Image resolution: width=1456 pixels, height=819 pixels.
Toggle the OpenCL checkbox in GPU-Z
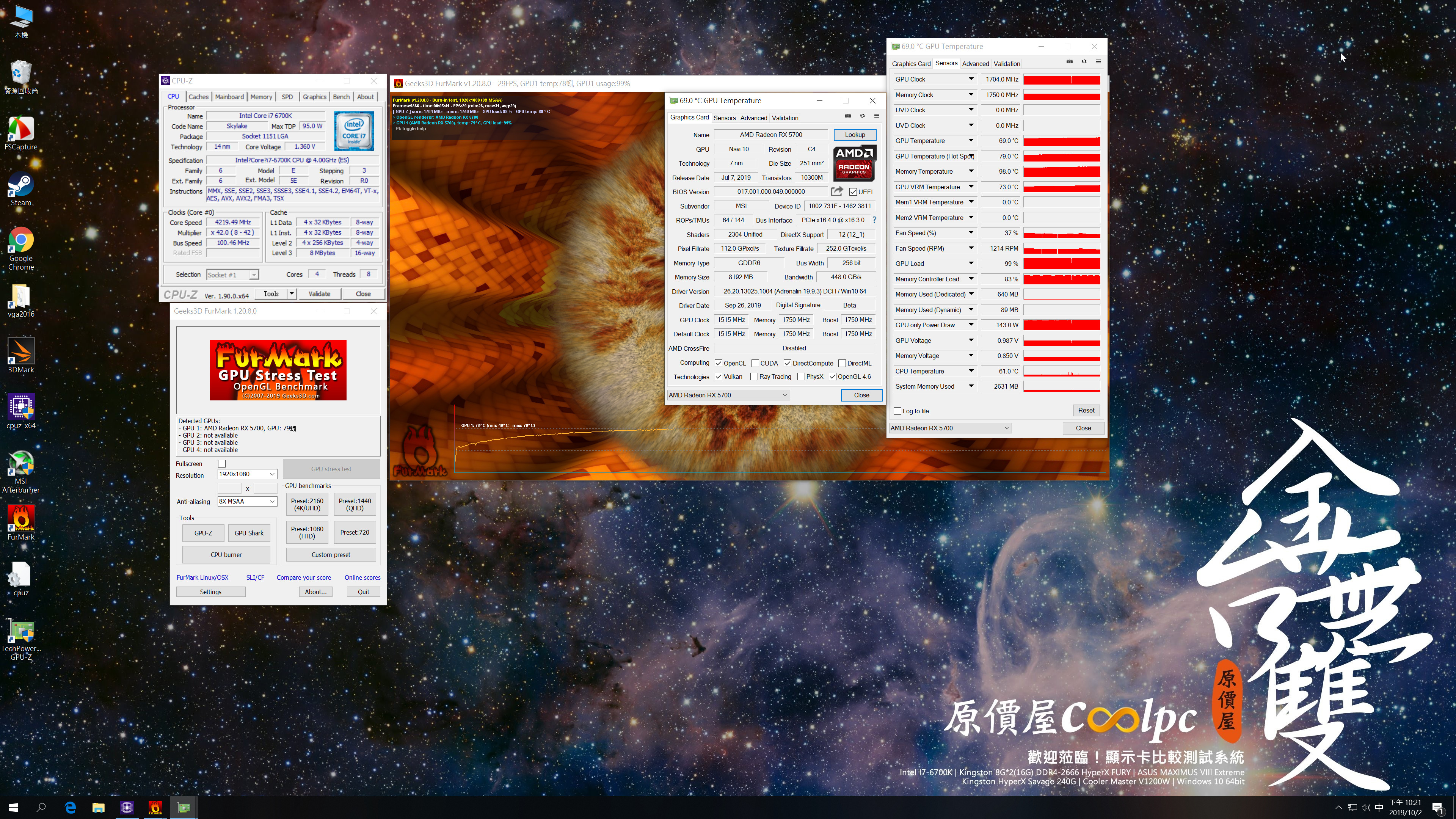[x=719, y=364]
